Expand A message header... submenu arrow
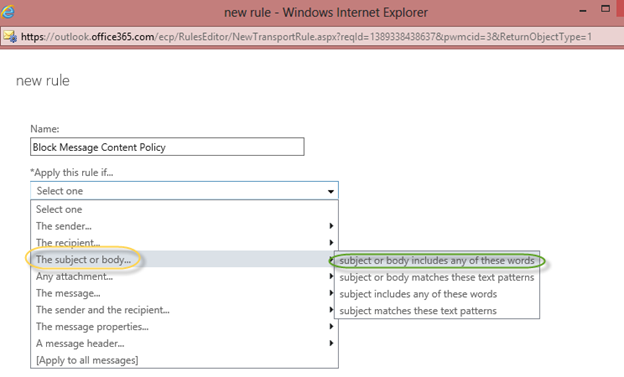This screenshot has height=377, width=624. pos(331,343)
